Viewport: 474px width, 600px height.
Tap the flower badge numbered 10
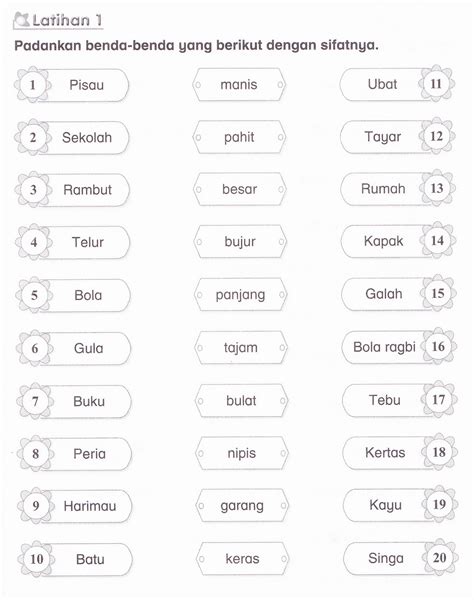coord(36,559)
